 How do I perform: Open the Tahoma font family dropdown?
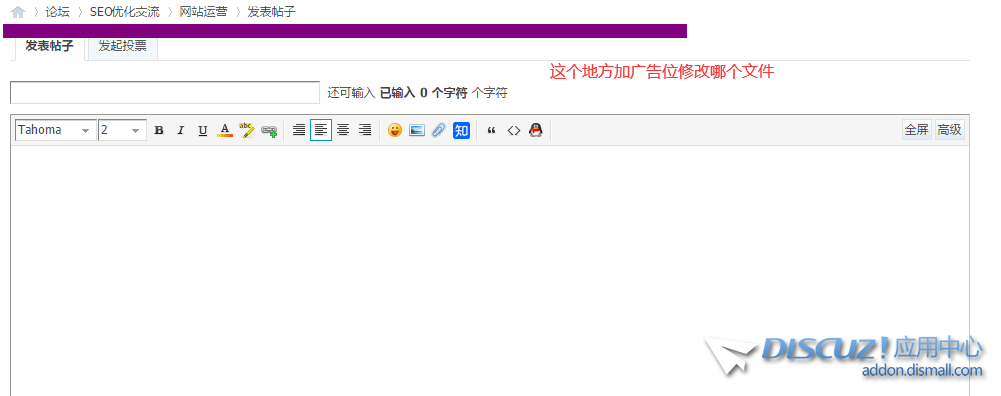point(56,130)
